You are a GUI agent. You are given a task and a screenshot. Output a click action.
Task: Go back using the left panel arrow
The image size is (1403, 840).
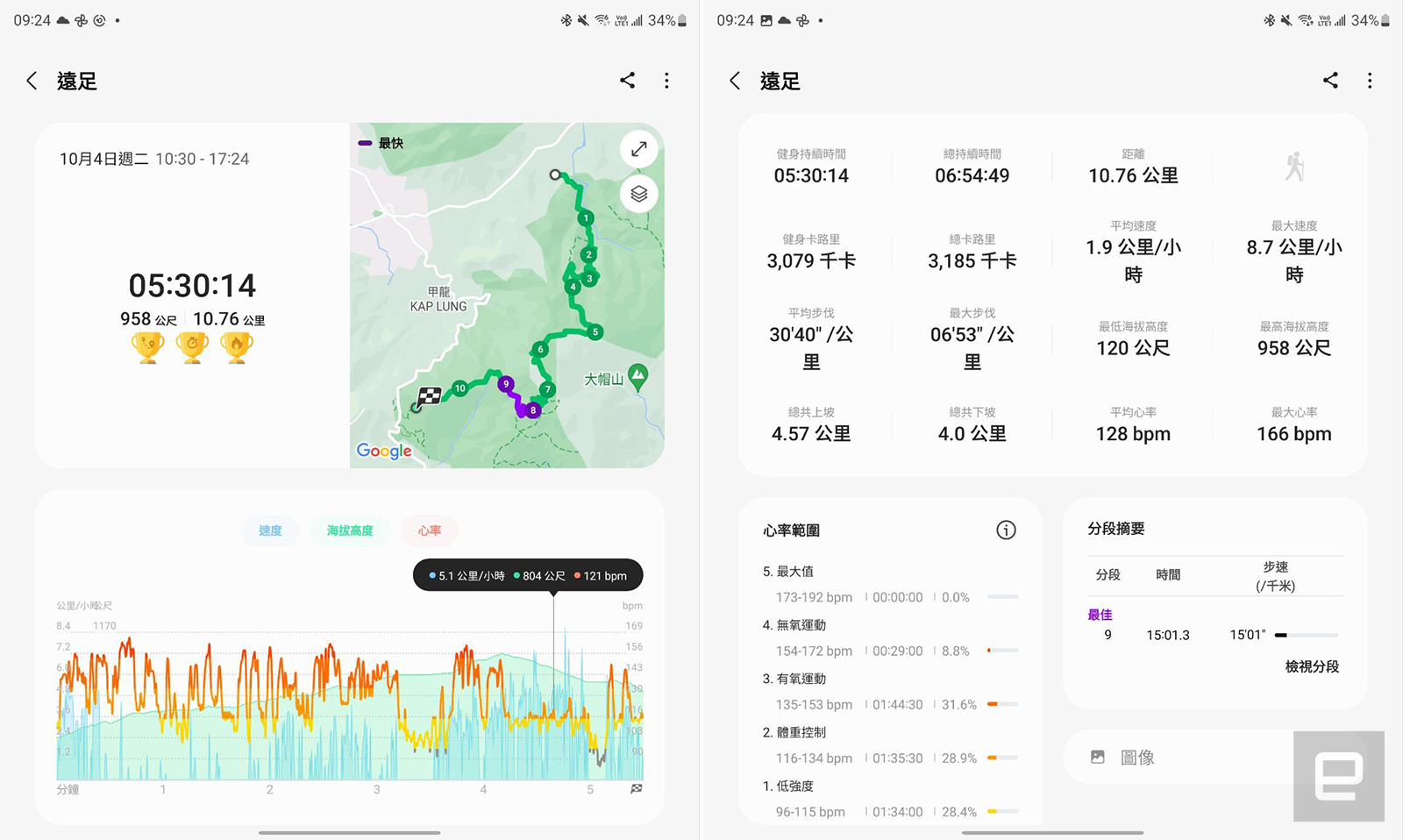[32, 81]
